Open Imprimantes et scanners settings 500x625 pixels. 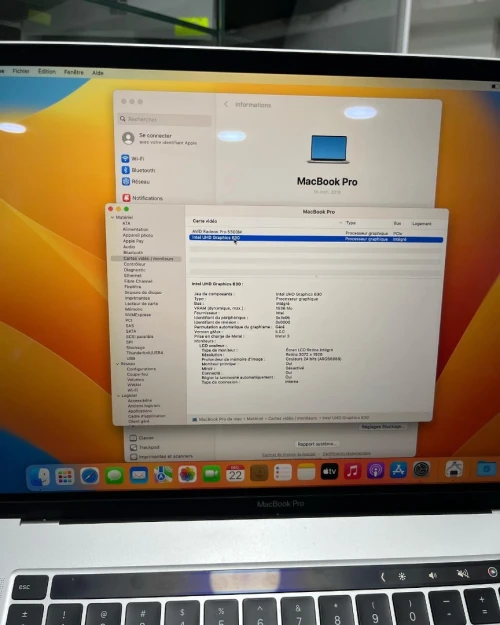pyautogui.click(x=161, y=456)
